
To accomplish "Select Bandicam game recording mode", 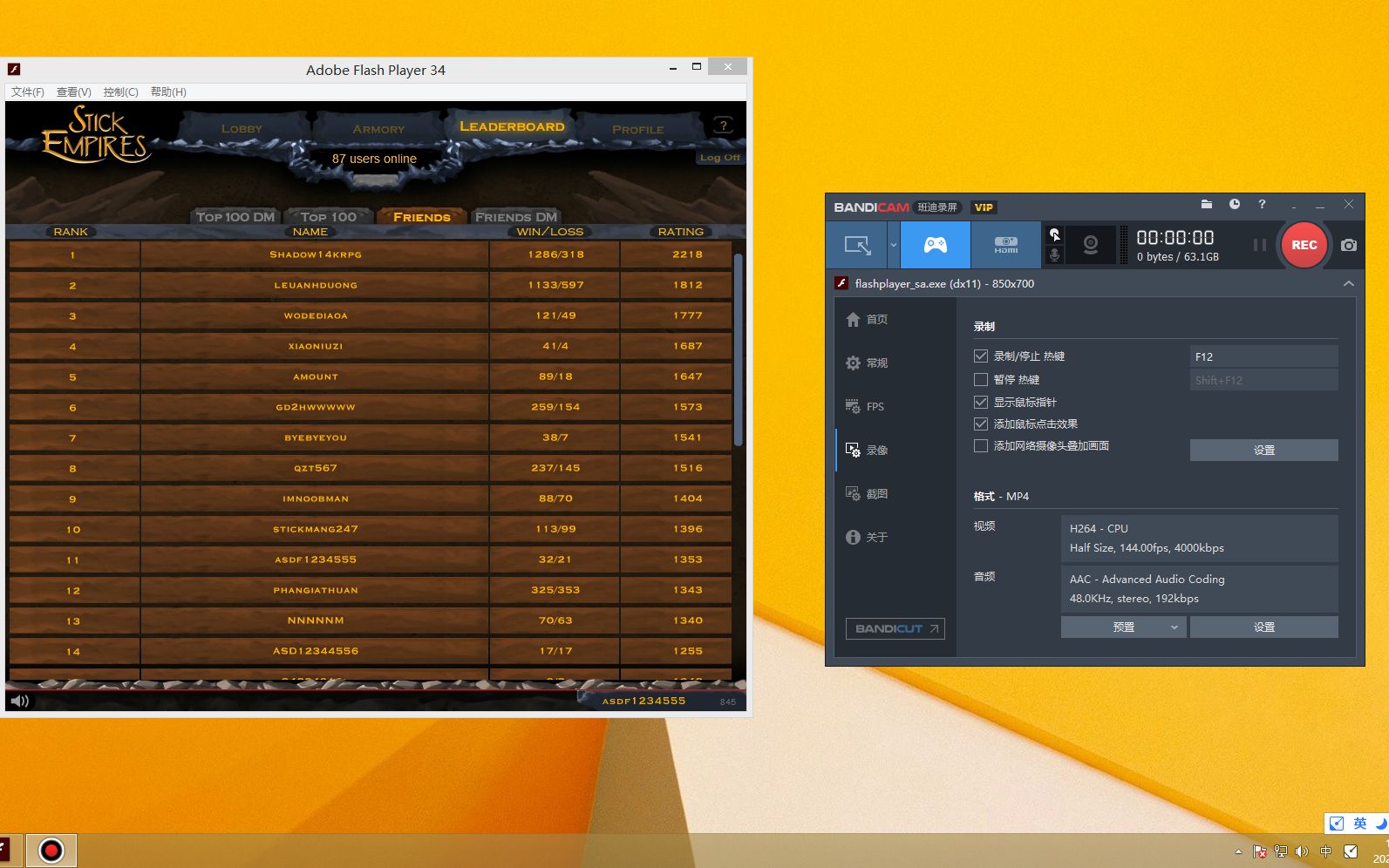I will coord(936,245).
